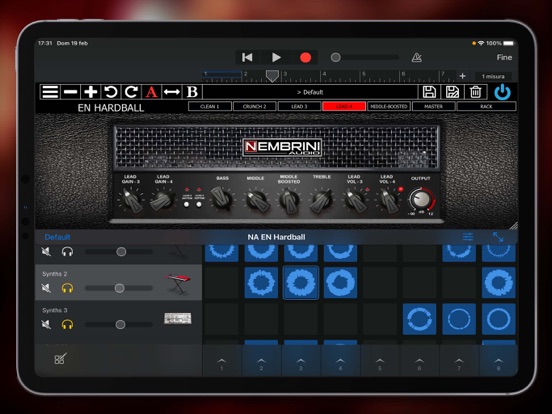Expand the plugin view with arrows icon
The image size is (552, 414).
coord(498,237)
